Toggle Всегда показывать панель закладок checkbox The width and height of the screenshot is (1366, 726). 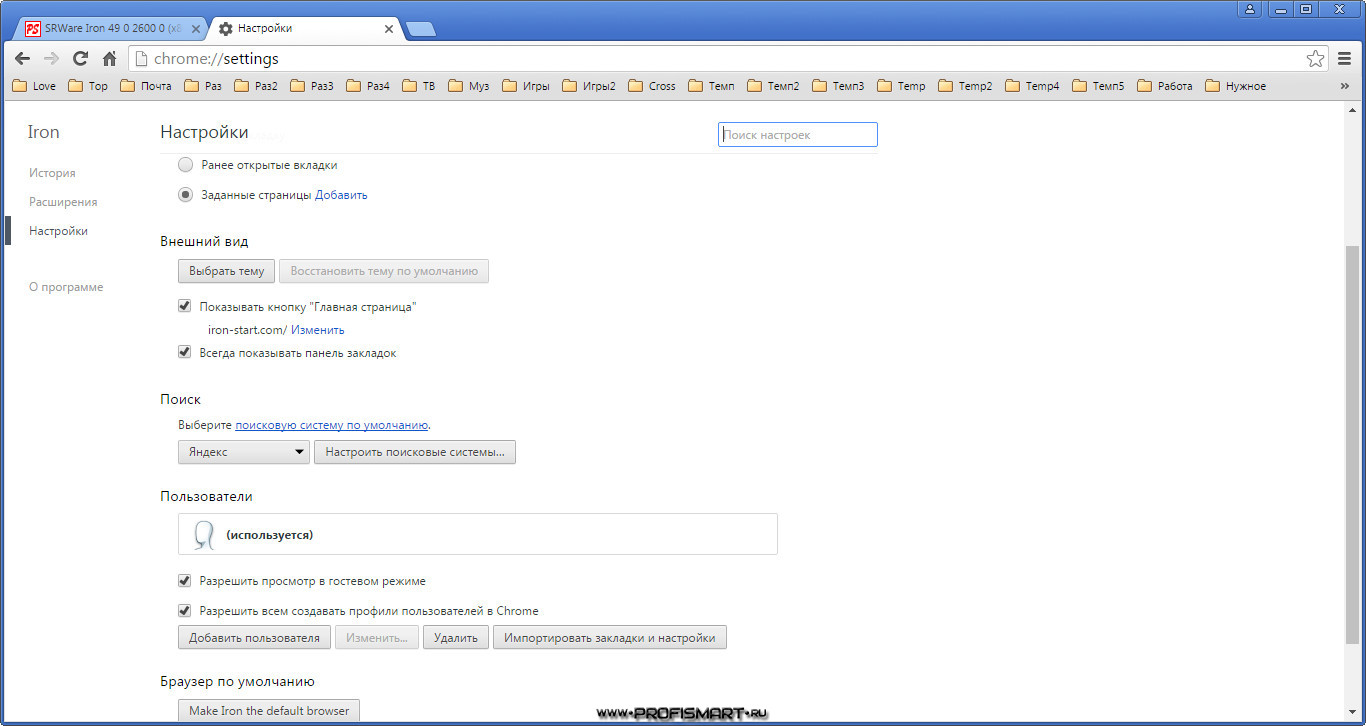184,352
